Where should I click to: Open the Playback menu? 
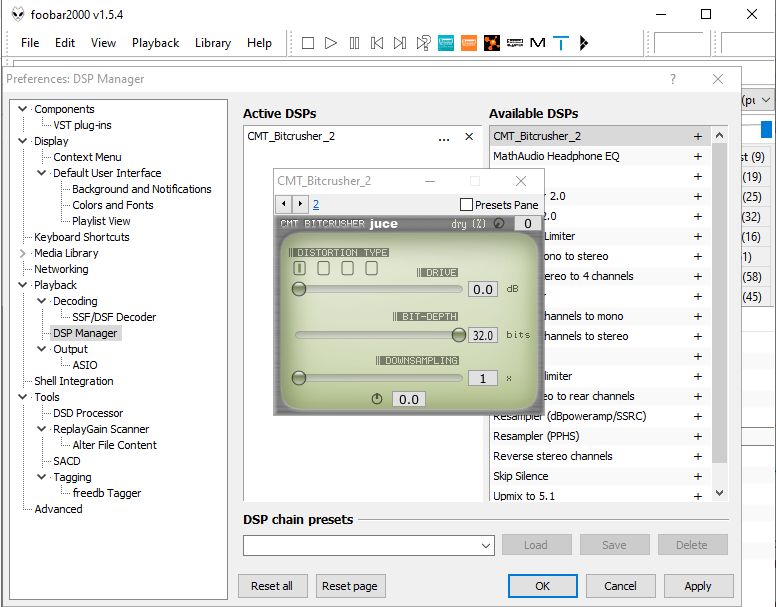pos(155,43)
